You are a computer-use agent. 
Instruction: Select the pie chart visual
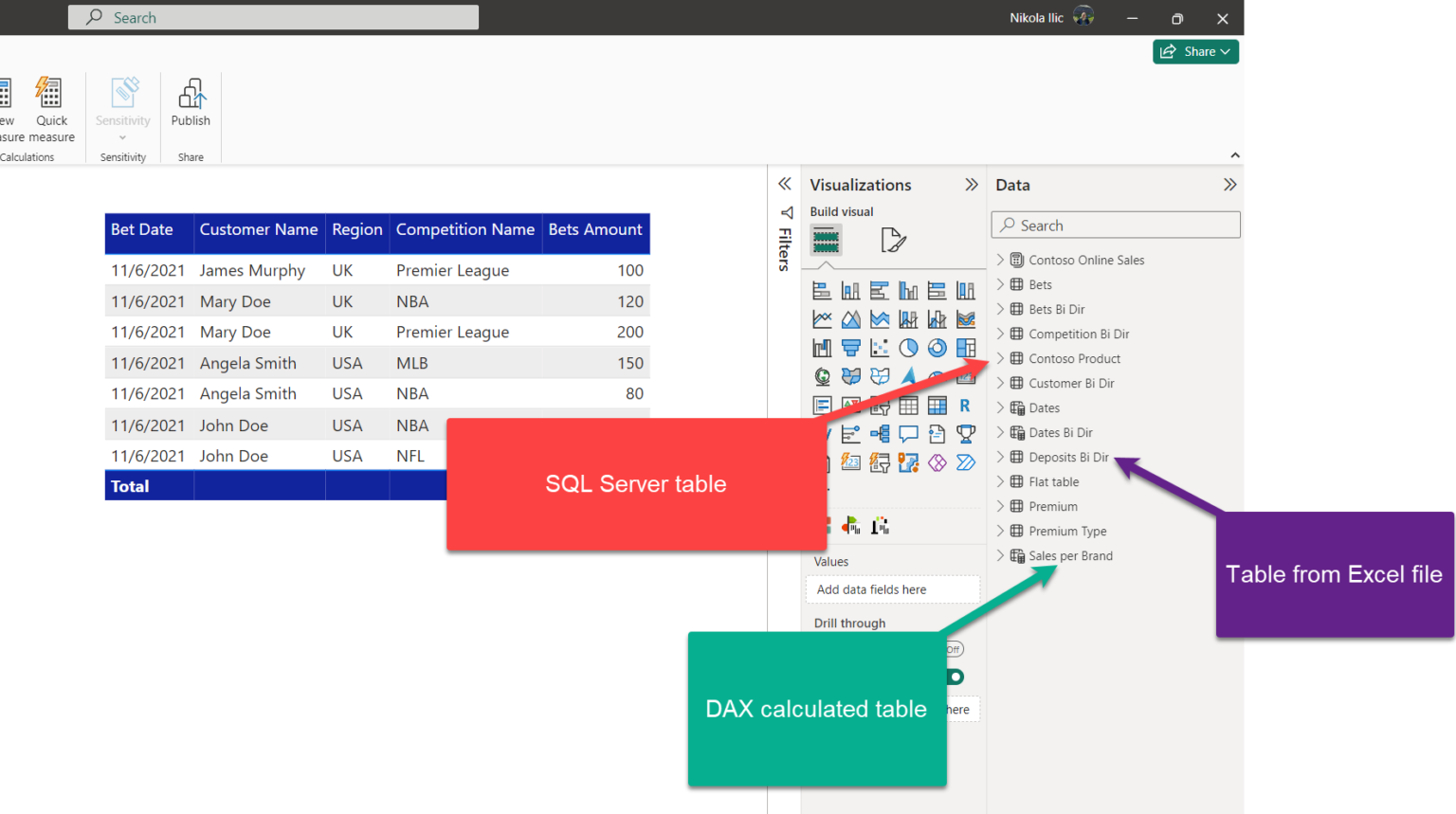point(908,348)
